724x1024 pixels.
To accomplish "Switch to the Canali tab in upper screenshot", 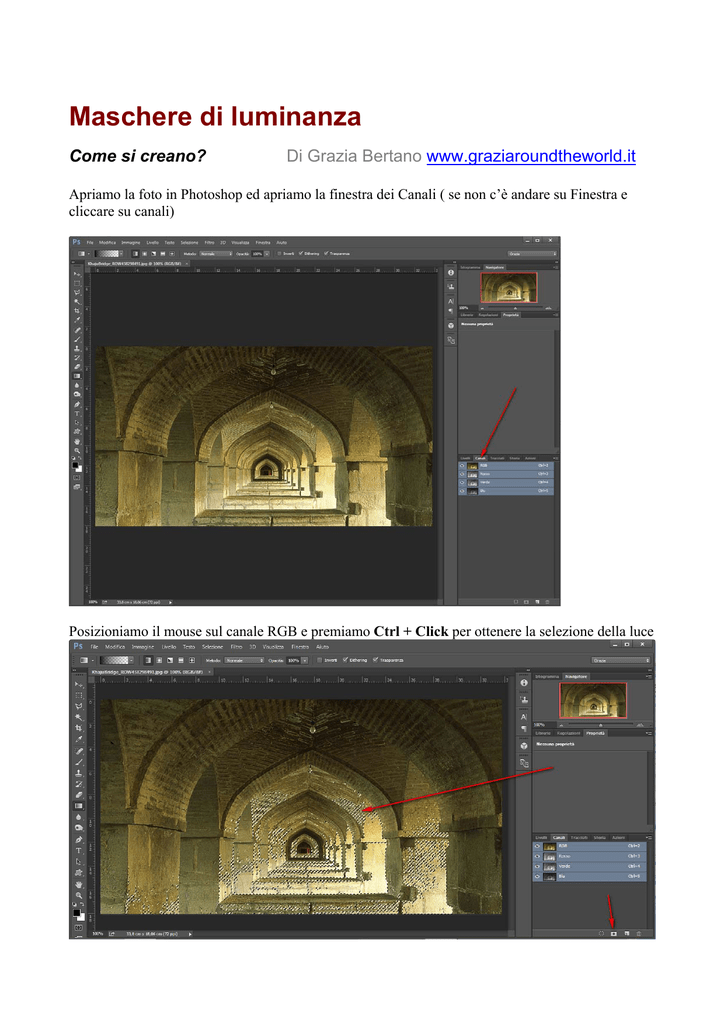I will click(x=480, y=458).
